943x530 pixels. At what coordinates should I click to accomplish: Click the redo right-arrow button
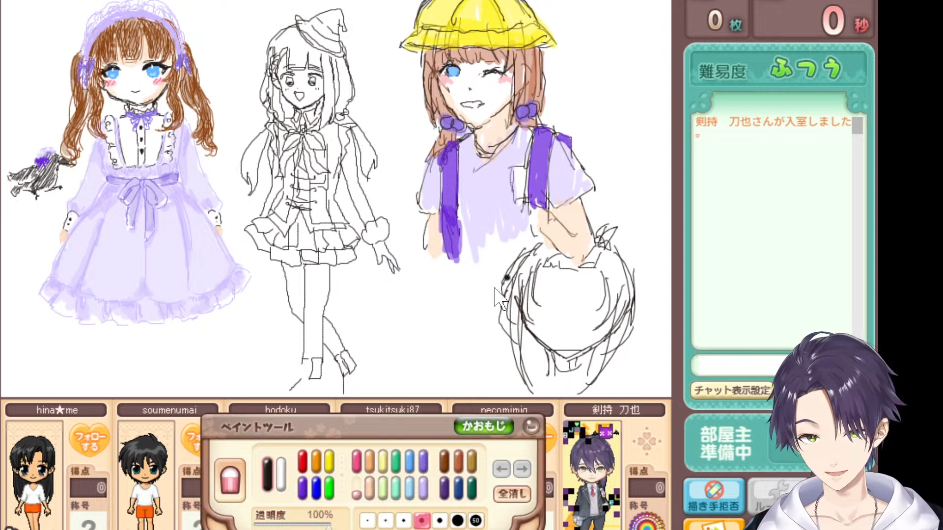click(521, 469)
